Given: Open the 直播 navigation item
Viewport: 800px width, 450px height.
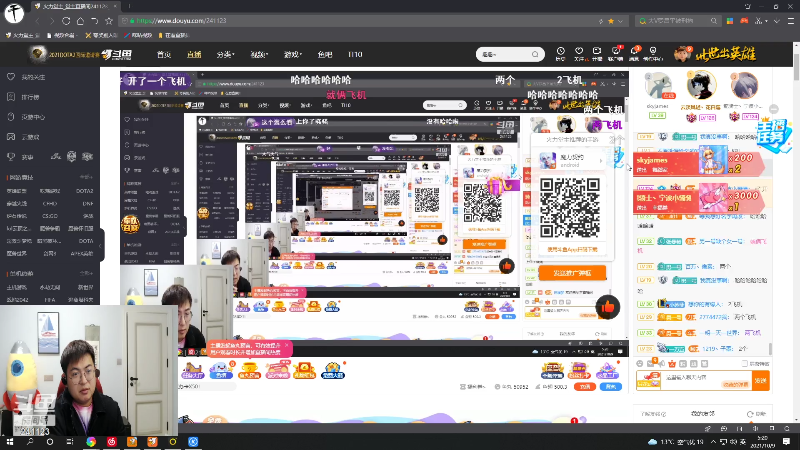Looking at the screenshot, I should pyautogui.click(x=194, y=54).
